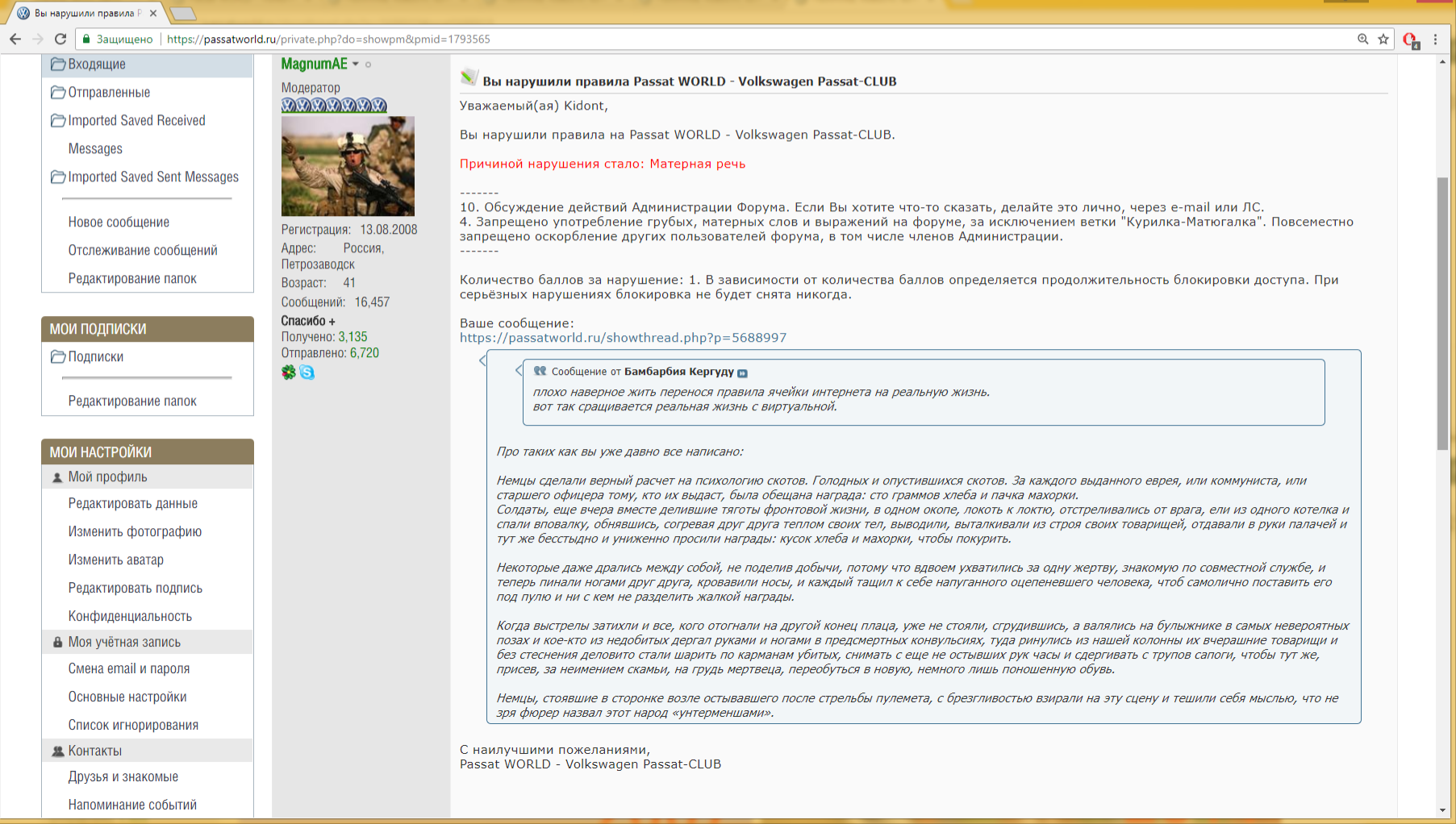This screenshot has width=1456, height=824.
Task: Click the profile icon beside Мой профиль
Action: [x=57, y=477]
